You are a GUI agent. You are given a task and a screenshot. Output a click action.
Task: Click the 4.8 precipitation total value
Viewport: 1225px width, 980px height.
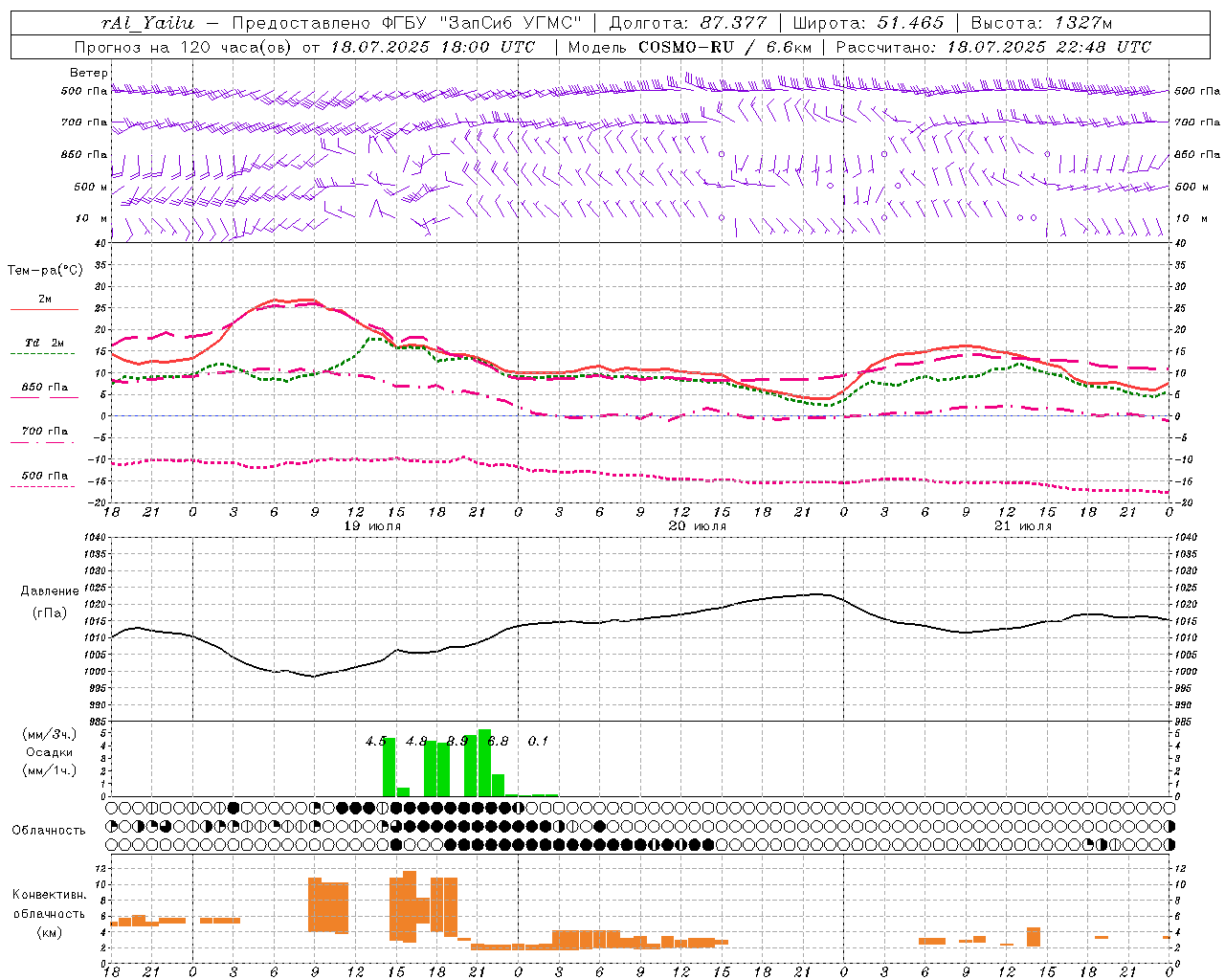click(416, 741)
